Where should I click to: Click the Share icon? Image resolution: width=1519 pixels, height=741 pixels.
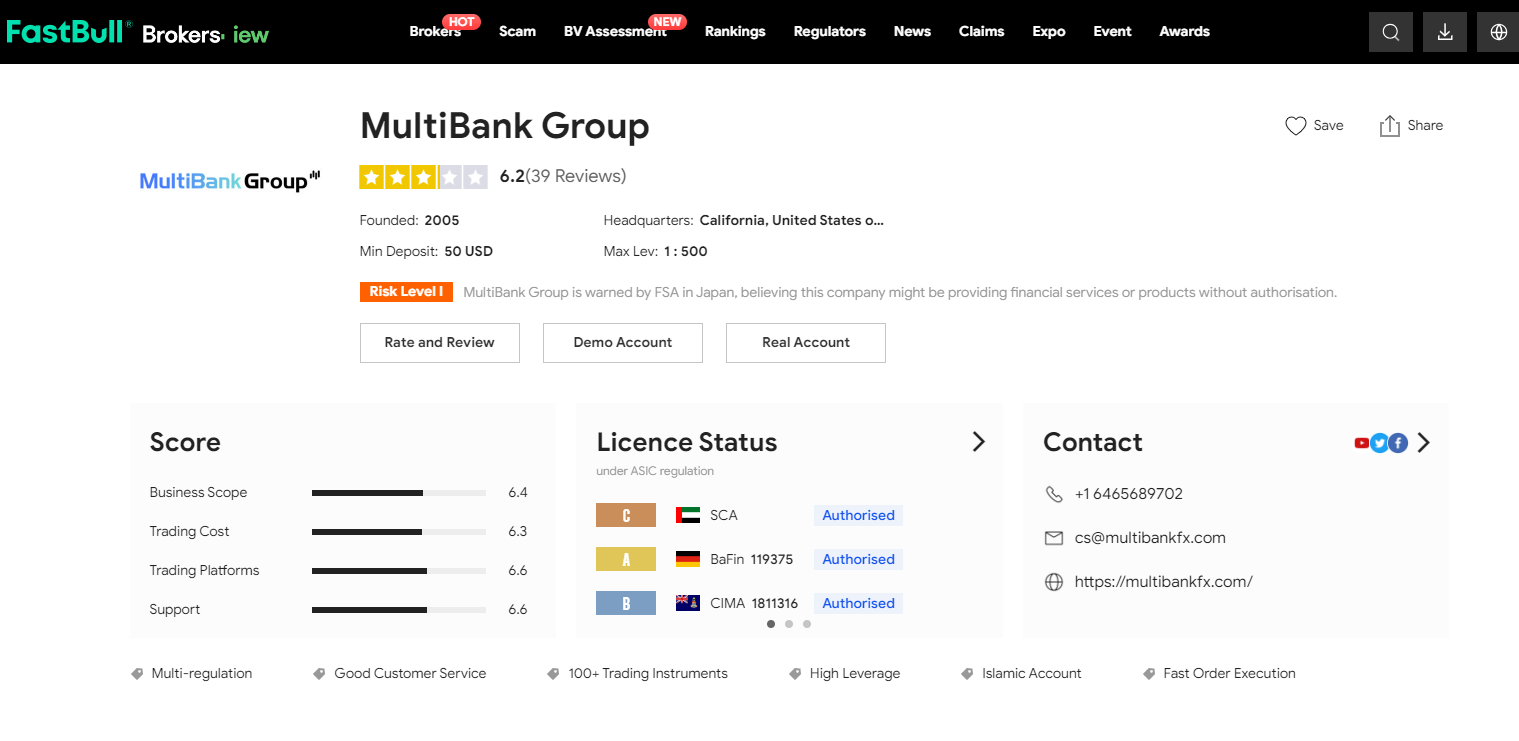tap(1389, 126)
